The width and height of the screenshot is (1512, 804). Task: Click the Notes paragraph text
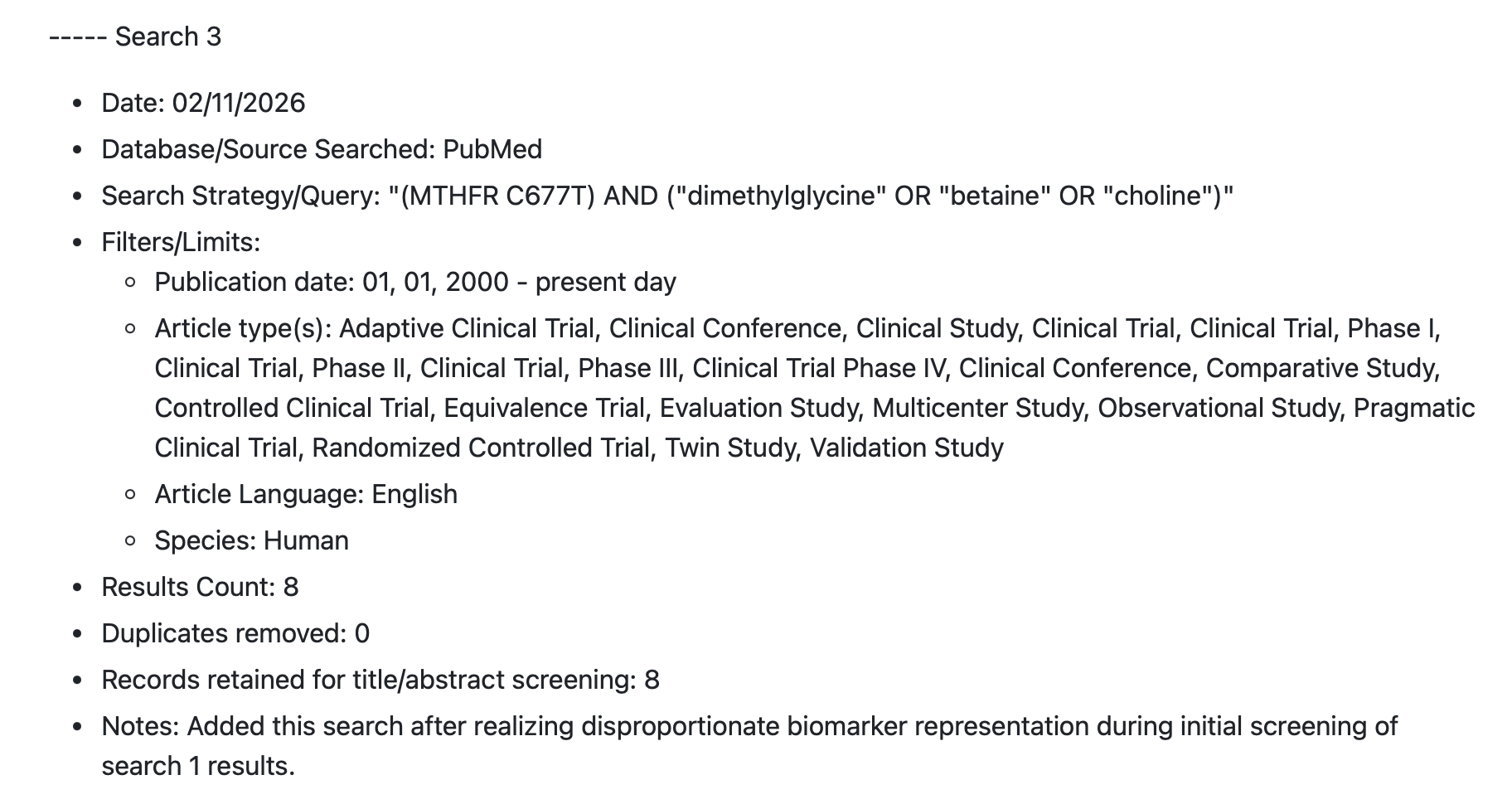click(x=749, y=746)
